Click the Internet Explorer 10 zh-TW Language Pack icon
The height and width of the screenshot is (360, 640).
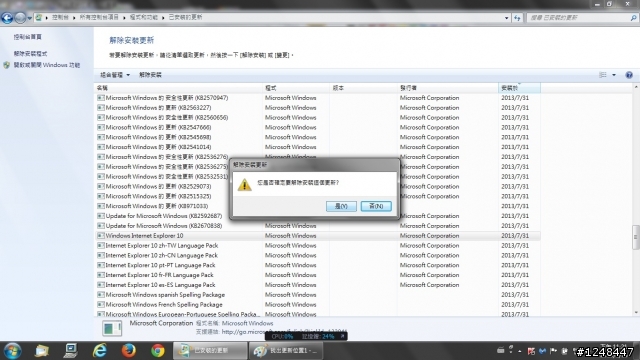pos(100,246)
